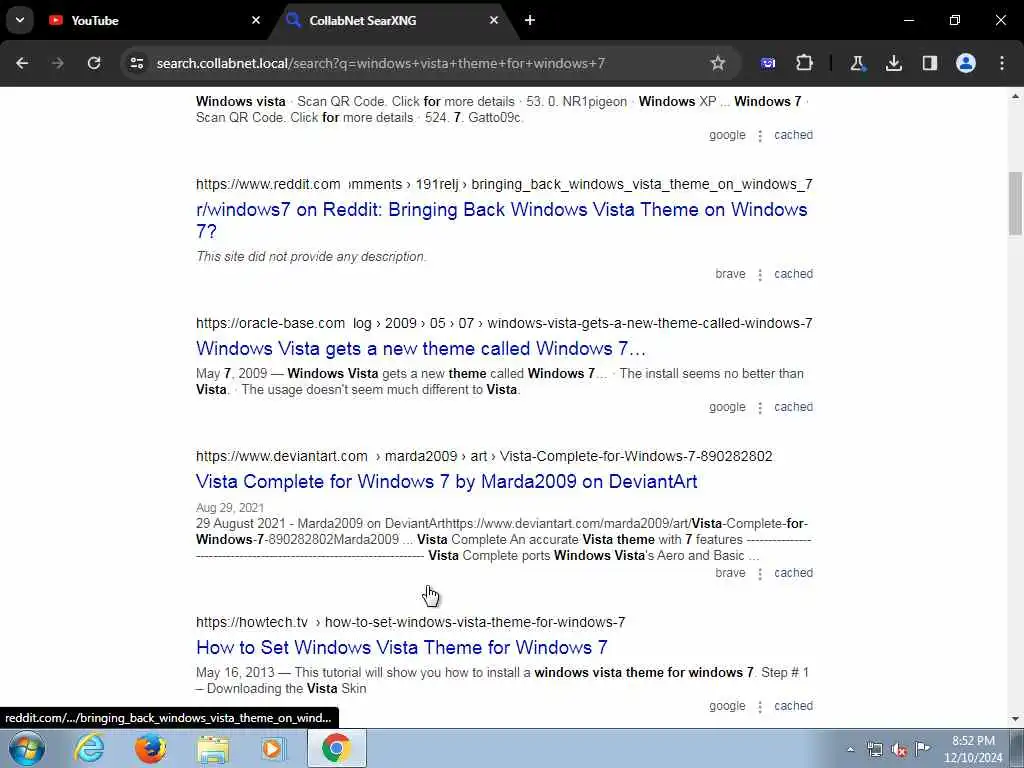
Task: Select the CollabNet SearXNG tab
Action: [392, 20]
